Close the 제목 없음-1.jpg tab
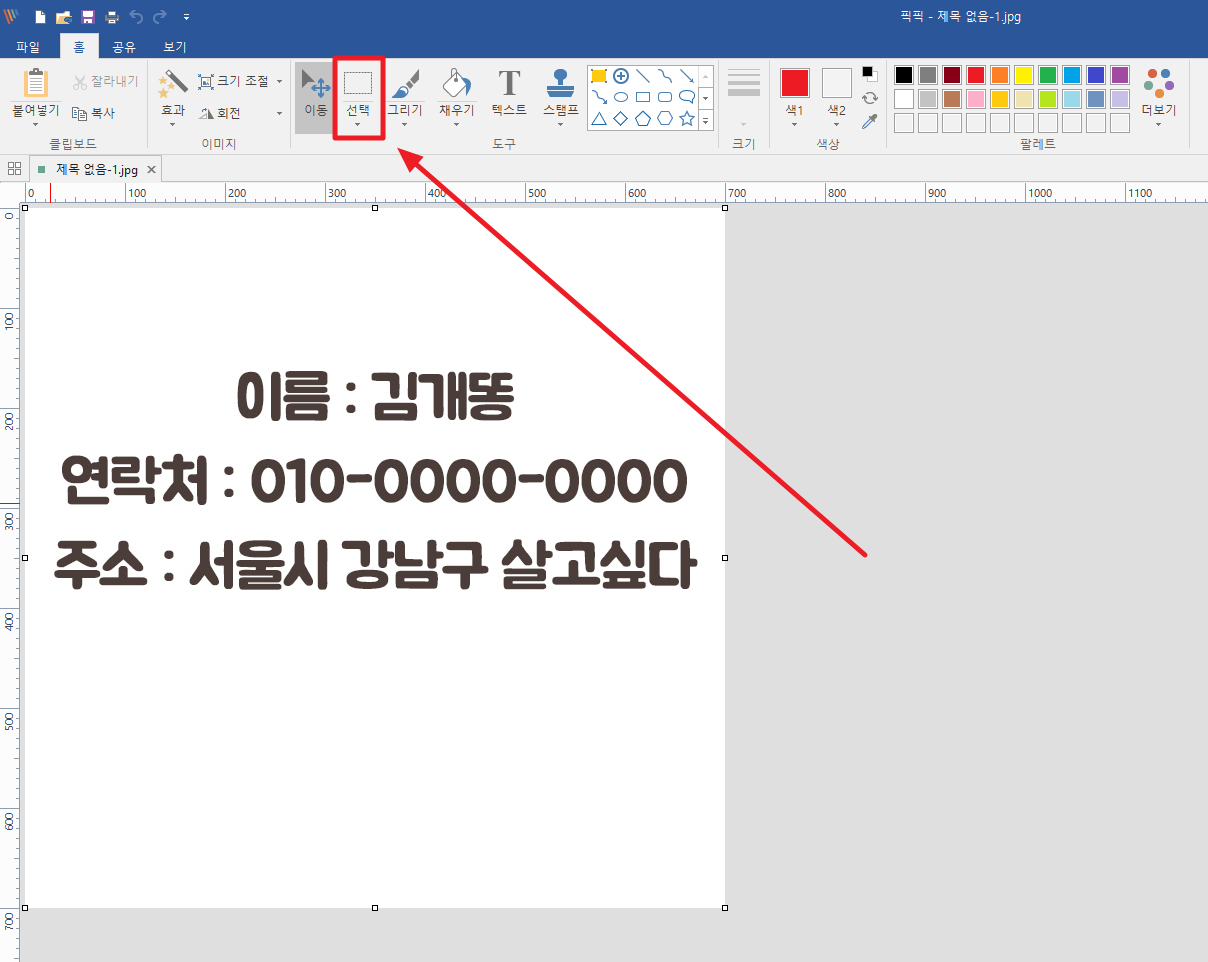This screenshot has width=1208, height=962. click(x=151, y=169)
